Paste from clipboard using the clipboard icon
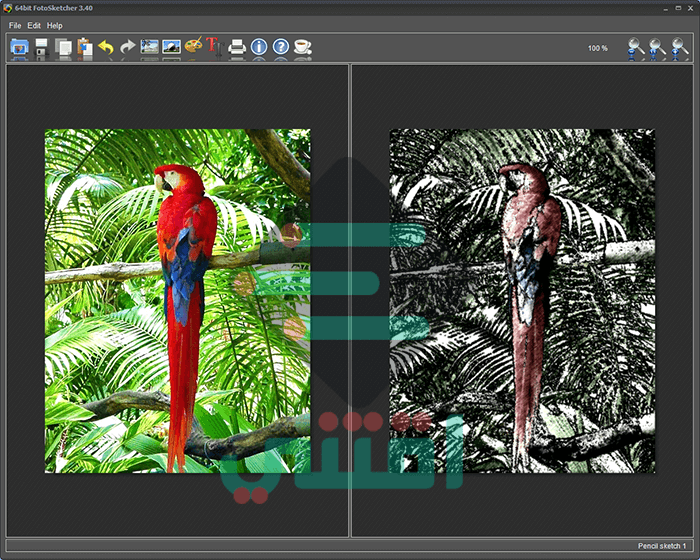This screenshot has width=700, height=560. click(x=85, y=46)
